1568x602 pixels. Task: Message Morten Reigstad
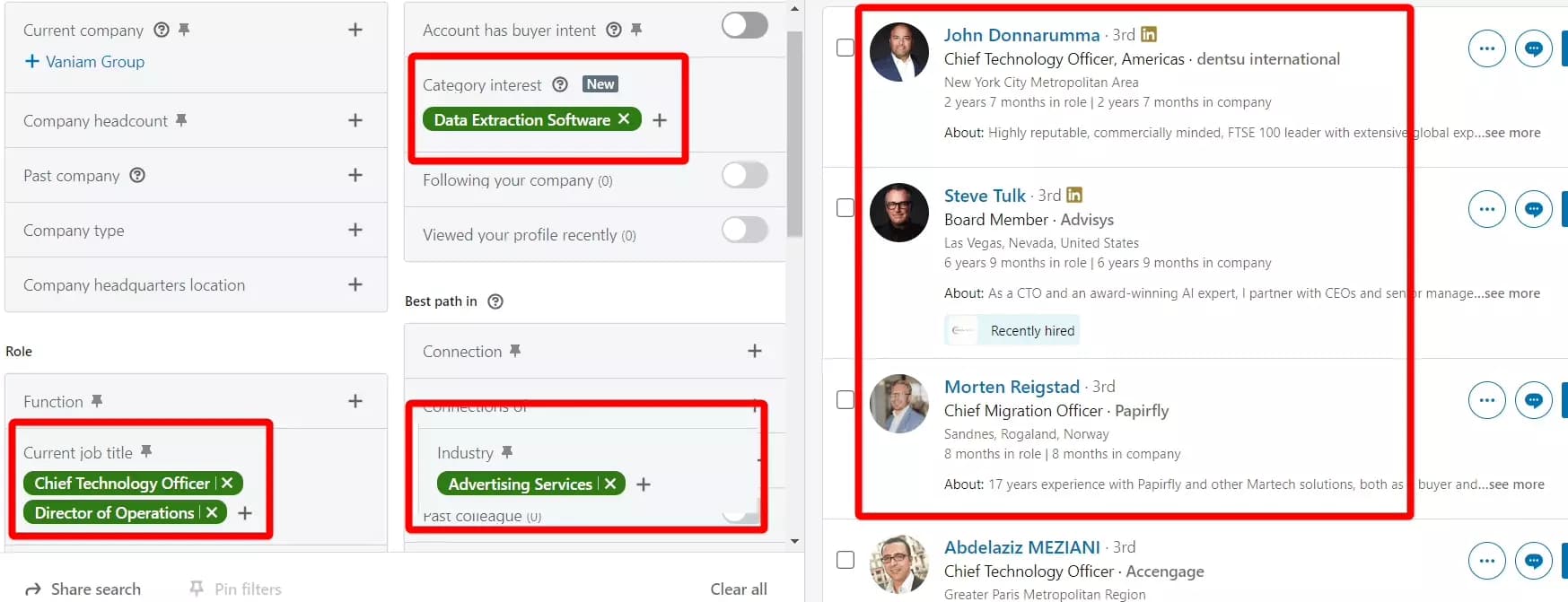[x=1534, y=400]
